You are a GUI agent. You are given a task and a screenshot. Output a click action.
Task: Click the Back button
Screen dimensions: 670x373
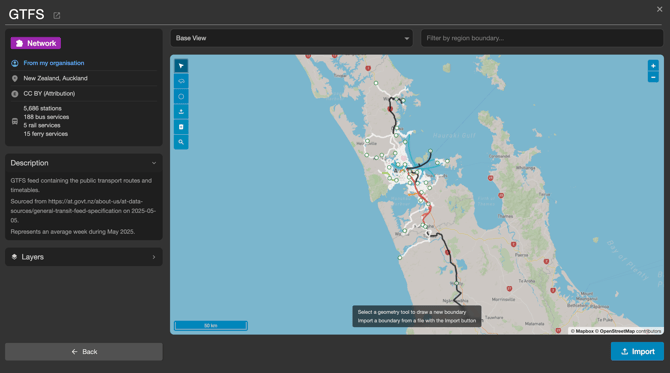[84, 352]
